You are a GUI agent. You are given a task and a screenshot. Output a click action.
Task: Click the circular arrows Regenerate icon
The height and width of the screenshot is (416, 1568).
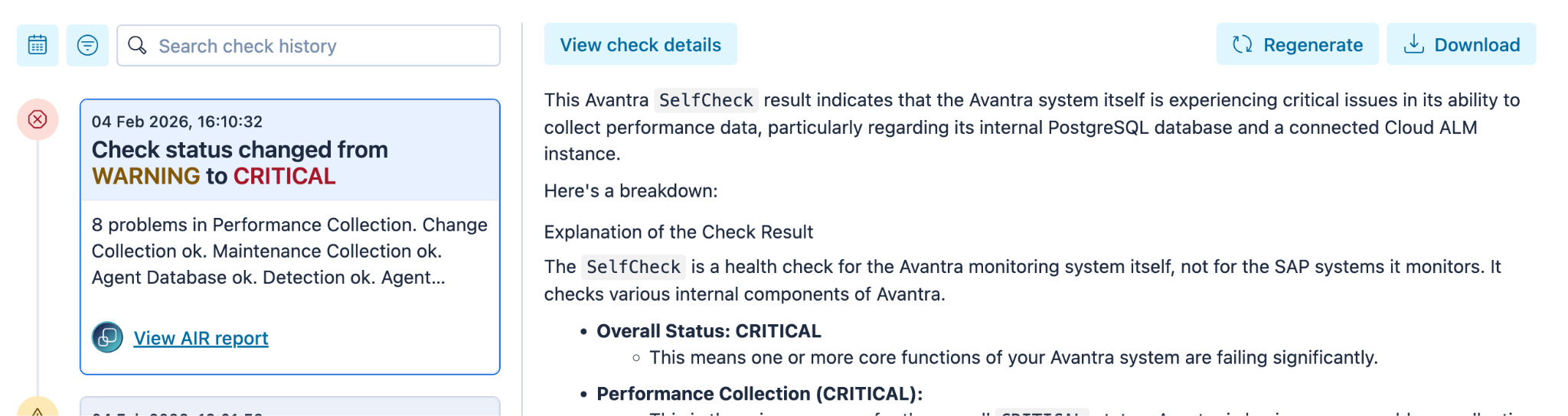point(1243,44)
